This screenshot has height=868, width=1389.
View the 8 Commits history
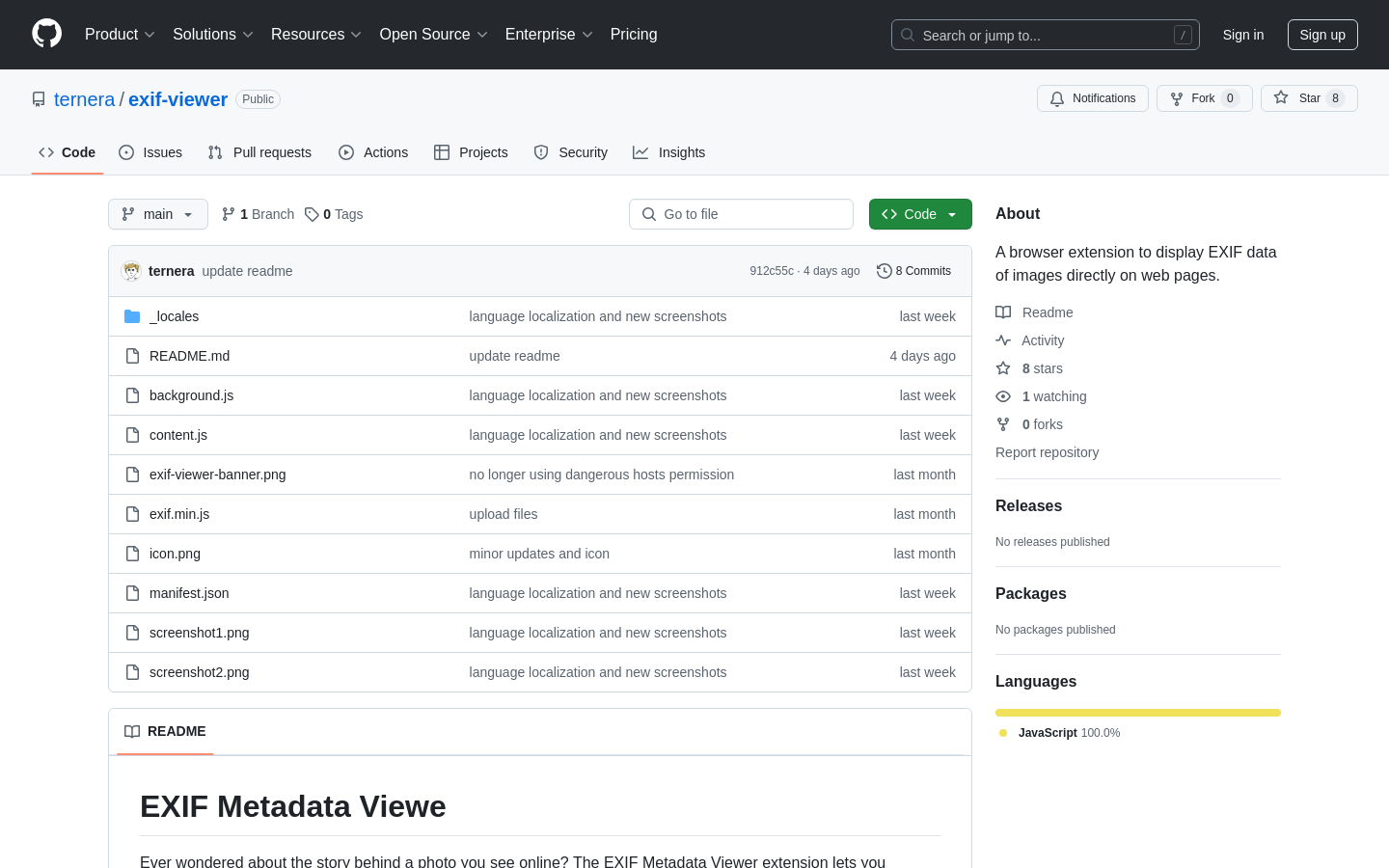coord(913,271)
